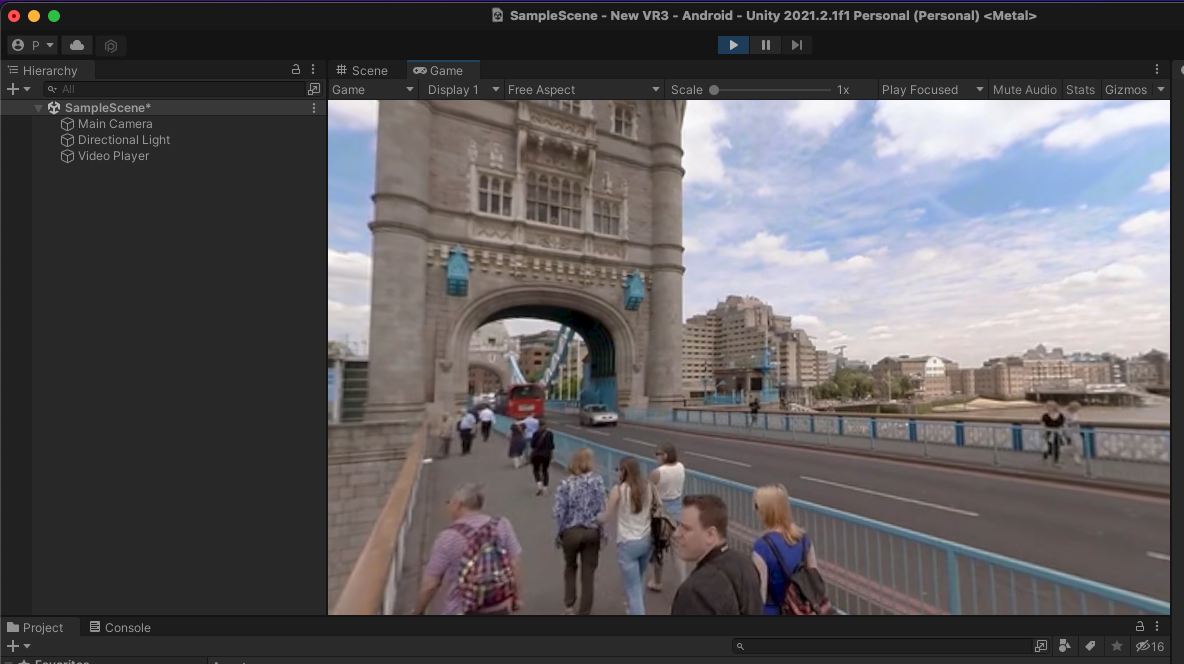Open the Project panel more-options menu

tap(1157, 626)
